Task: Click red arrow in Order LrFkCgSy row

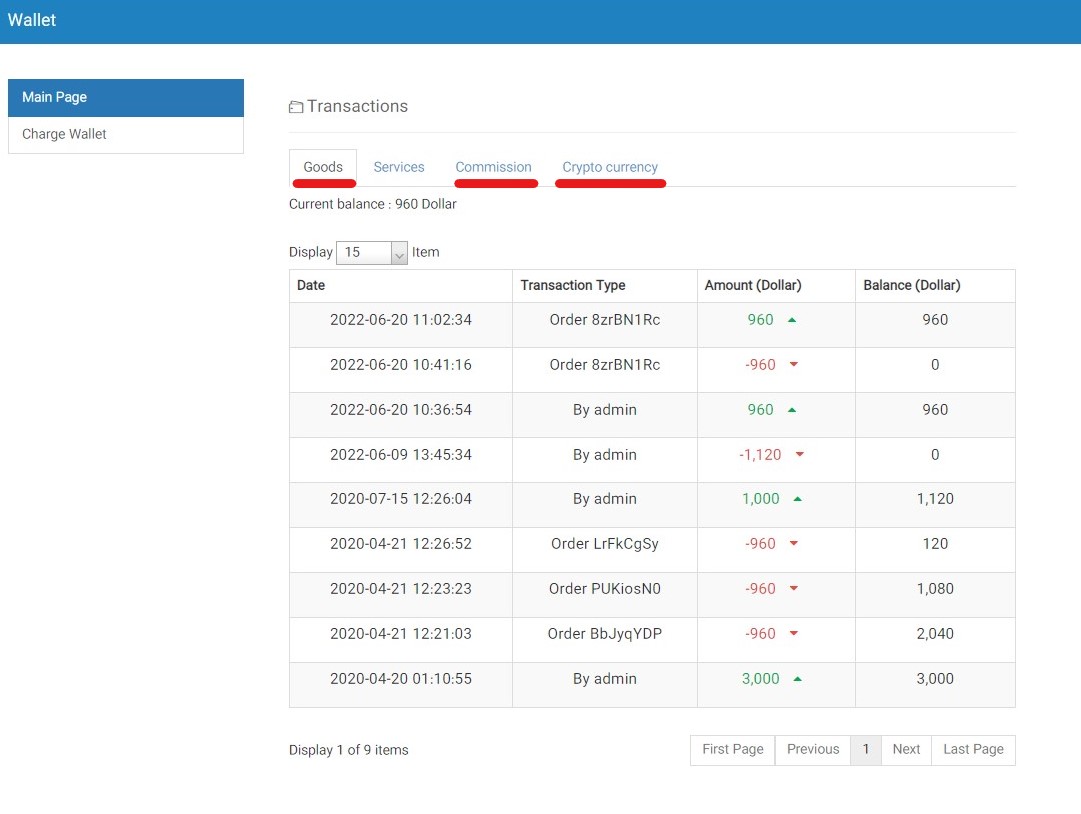Action: click(794, 544)
